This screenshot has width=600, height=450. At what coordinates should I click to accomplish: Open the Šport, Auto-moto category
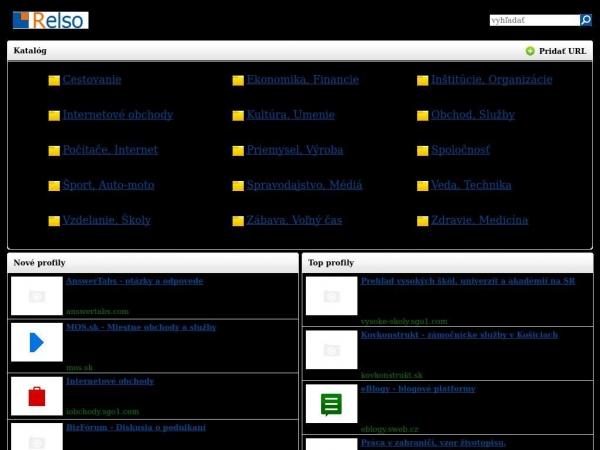pos(109,185)
